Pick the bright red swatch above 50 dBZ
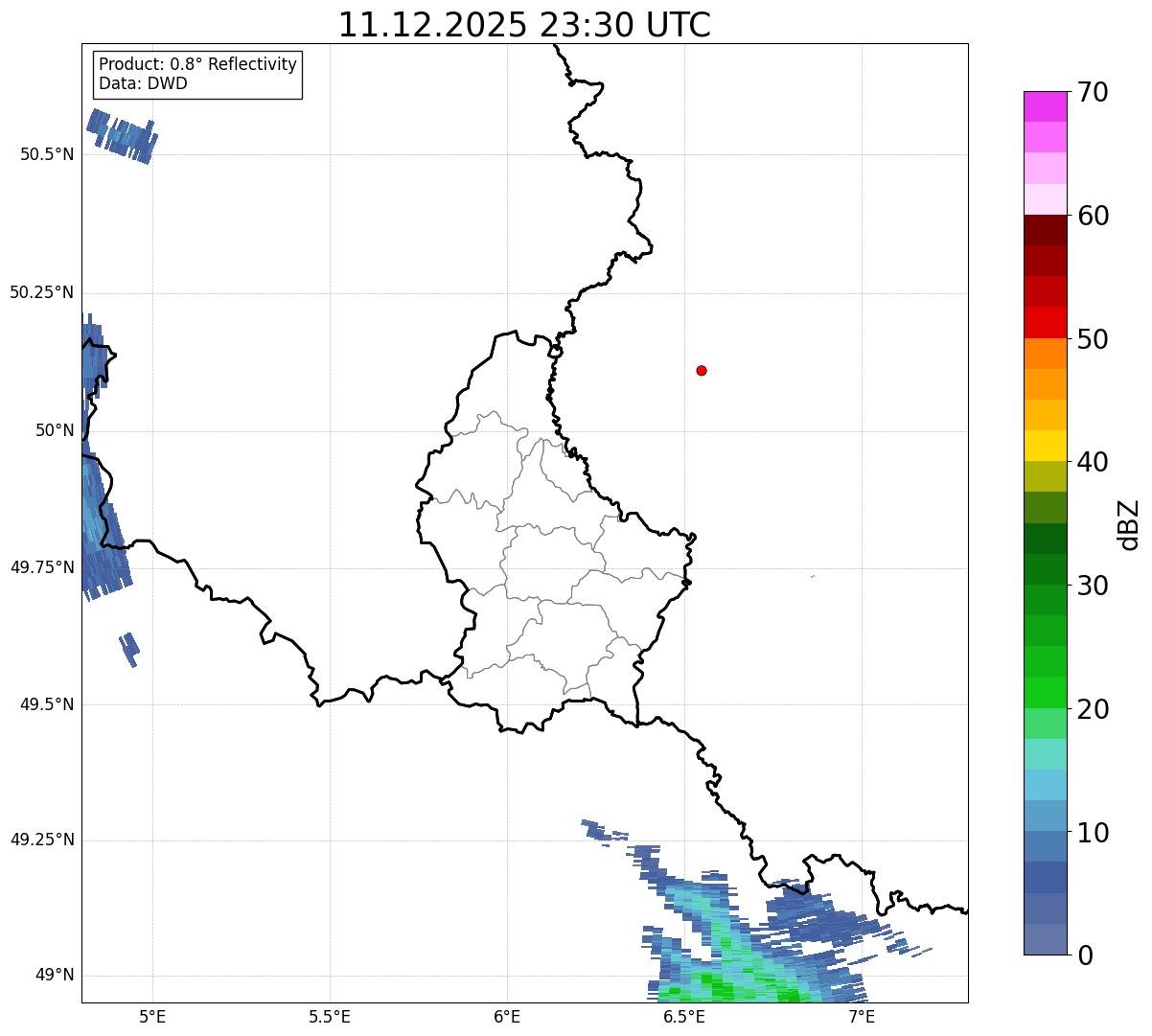This screenshot has width=1152, height=1036. point(1045,322)
